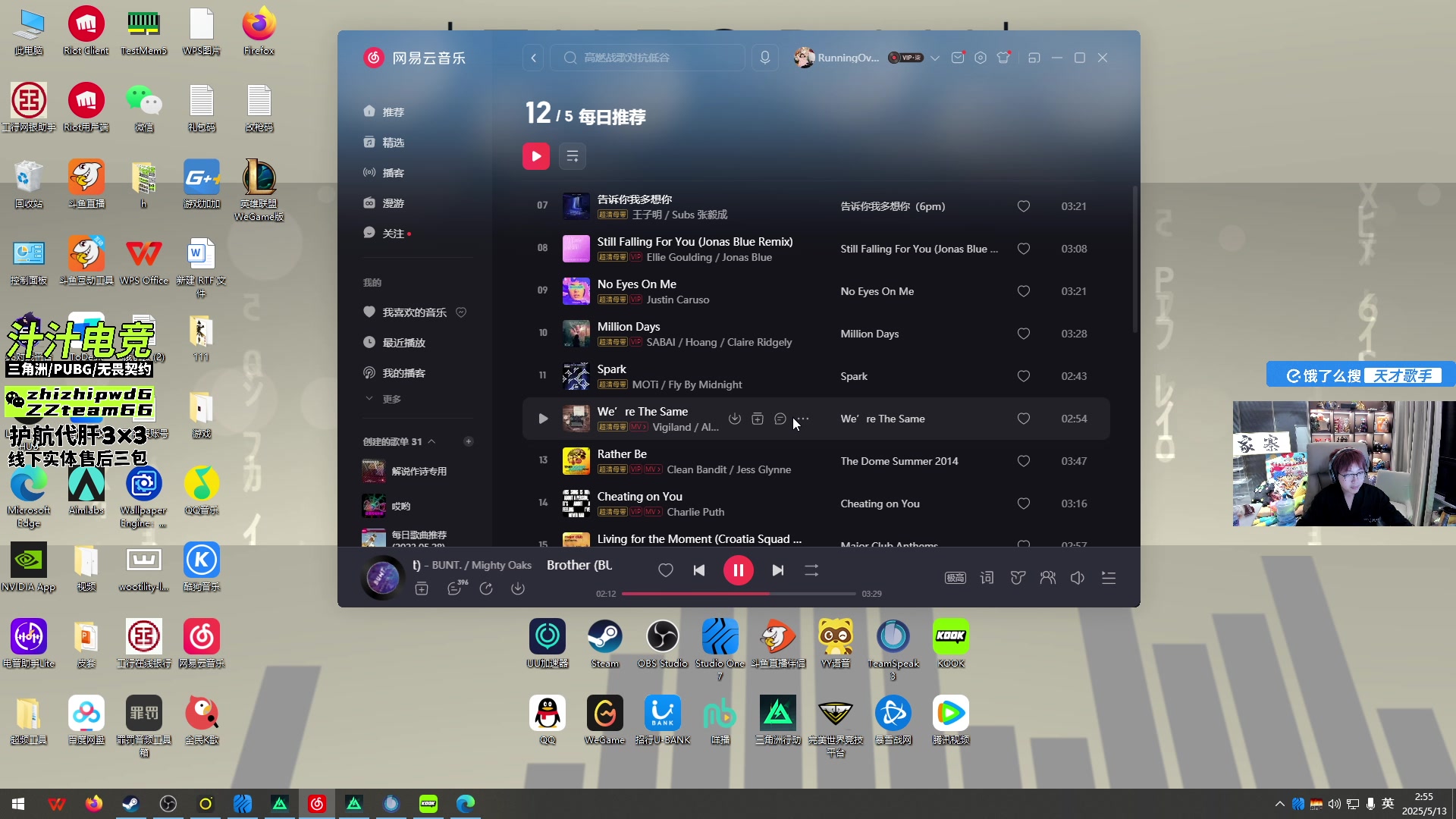Open the play queue list icon
Screen dimensions: 1456x819
[x=1109, y=578]
